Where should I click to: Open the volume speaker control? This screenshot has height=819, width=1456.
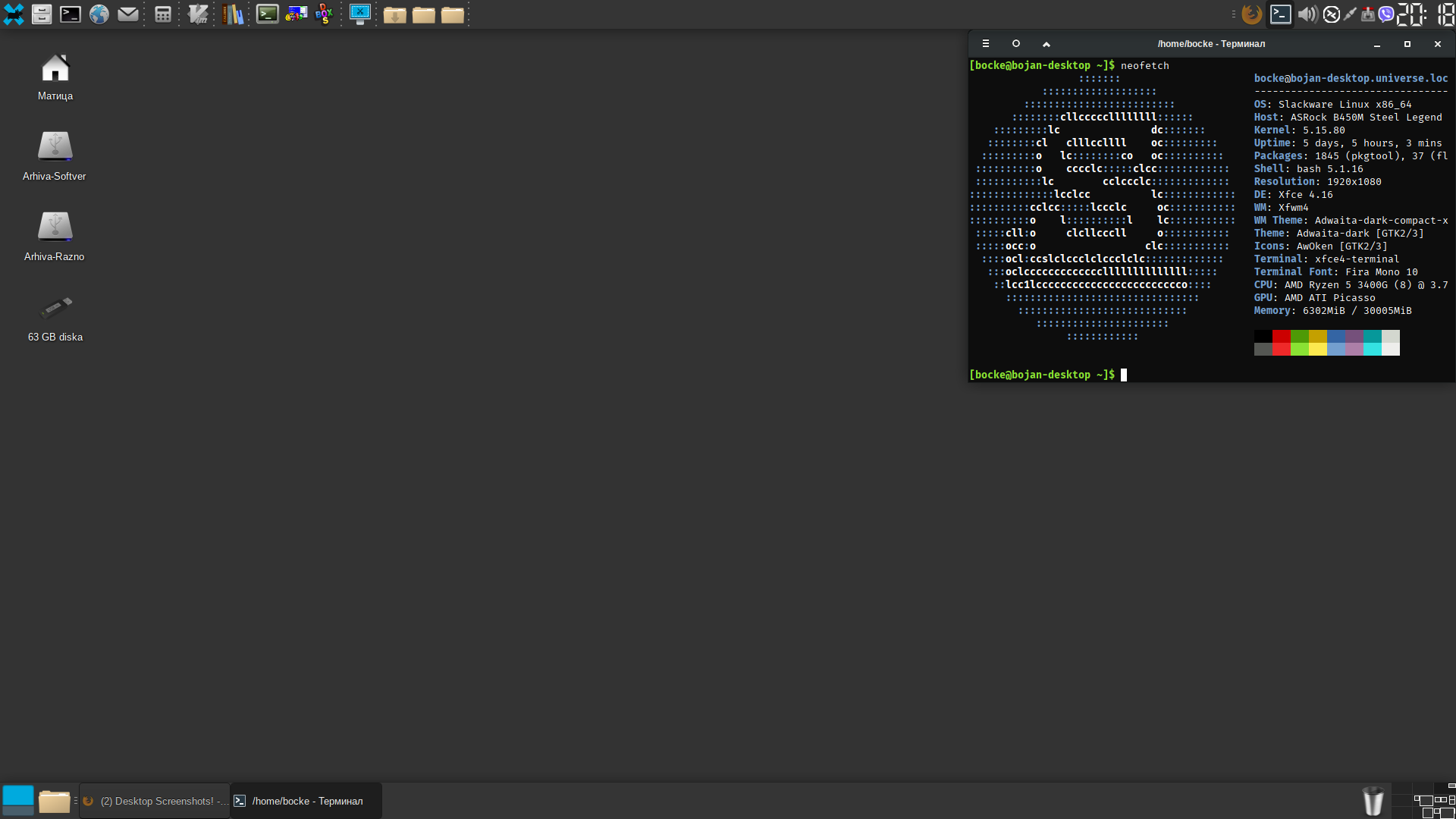[1307, 14]
